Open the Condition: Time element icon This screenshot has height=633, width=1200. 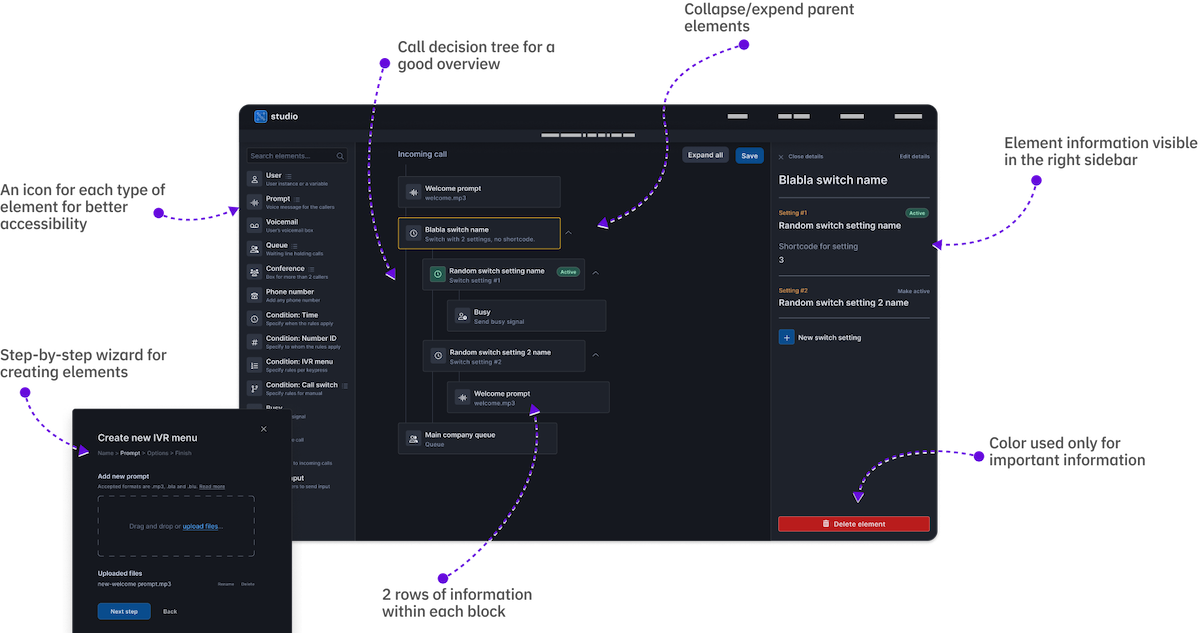254,318
